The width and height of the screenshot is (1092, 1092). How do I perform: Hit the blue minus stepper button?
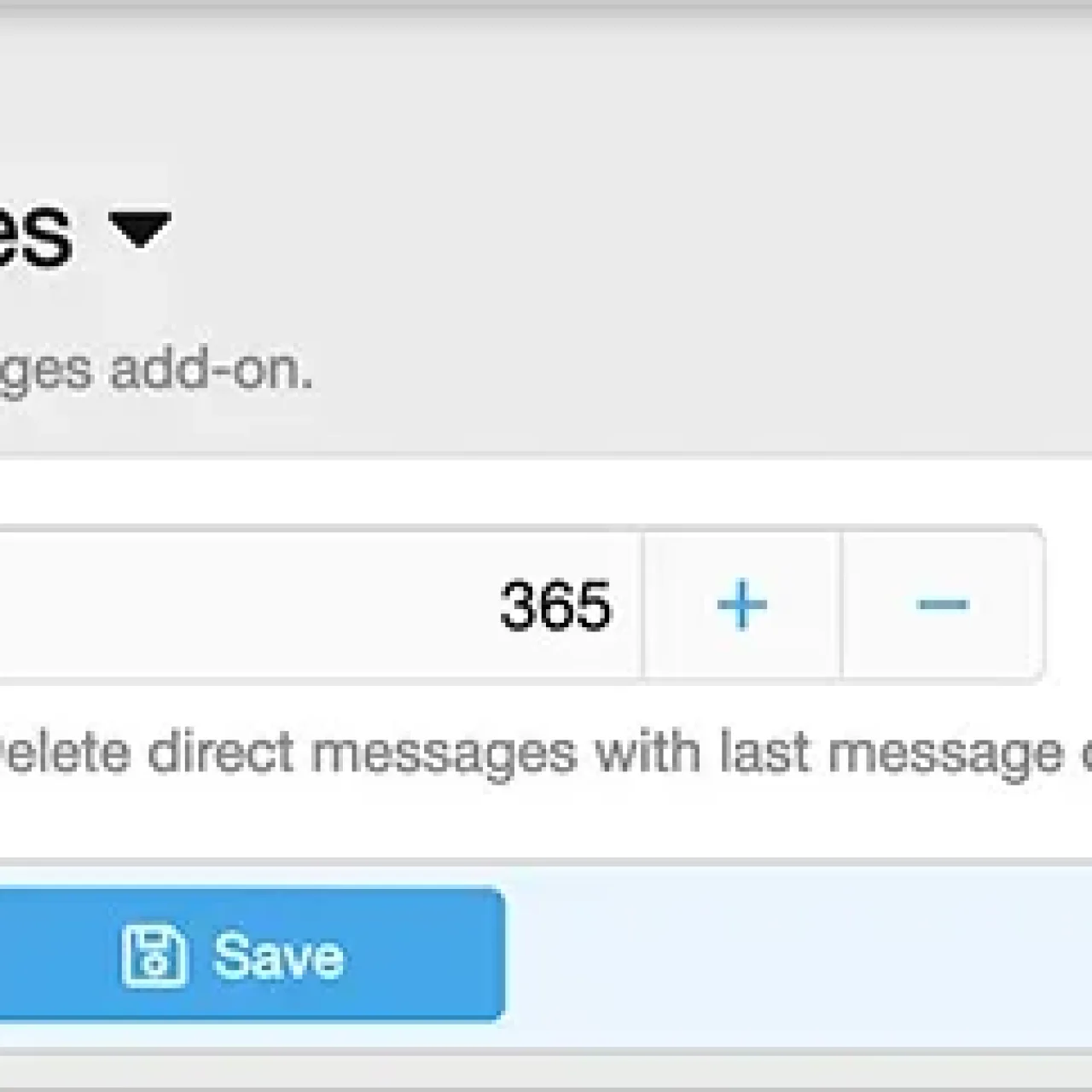coord(943,605)
